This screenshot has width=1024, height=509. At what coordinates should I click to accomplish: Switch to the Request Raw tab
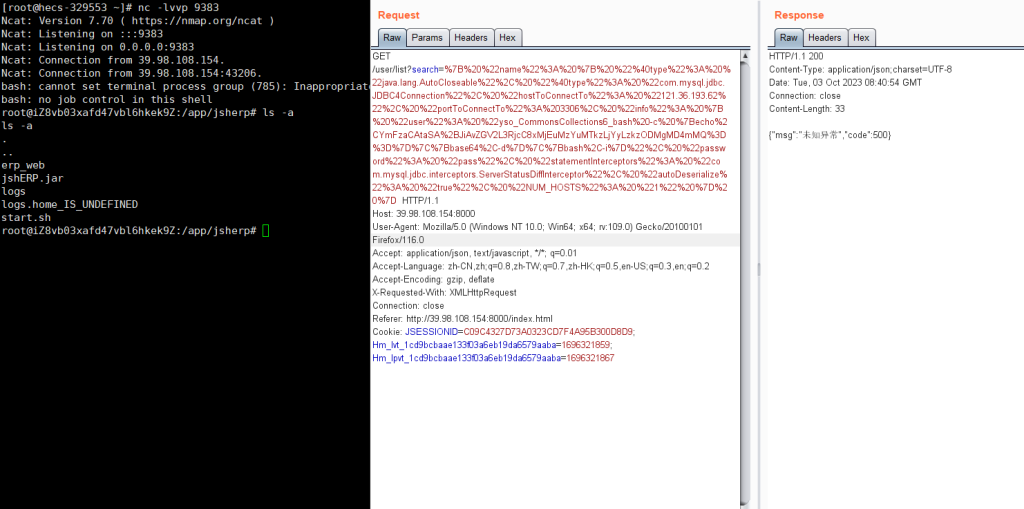tap(390, 38)
